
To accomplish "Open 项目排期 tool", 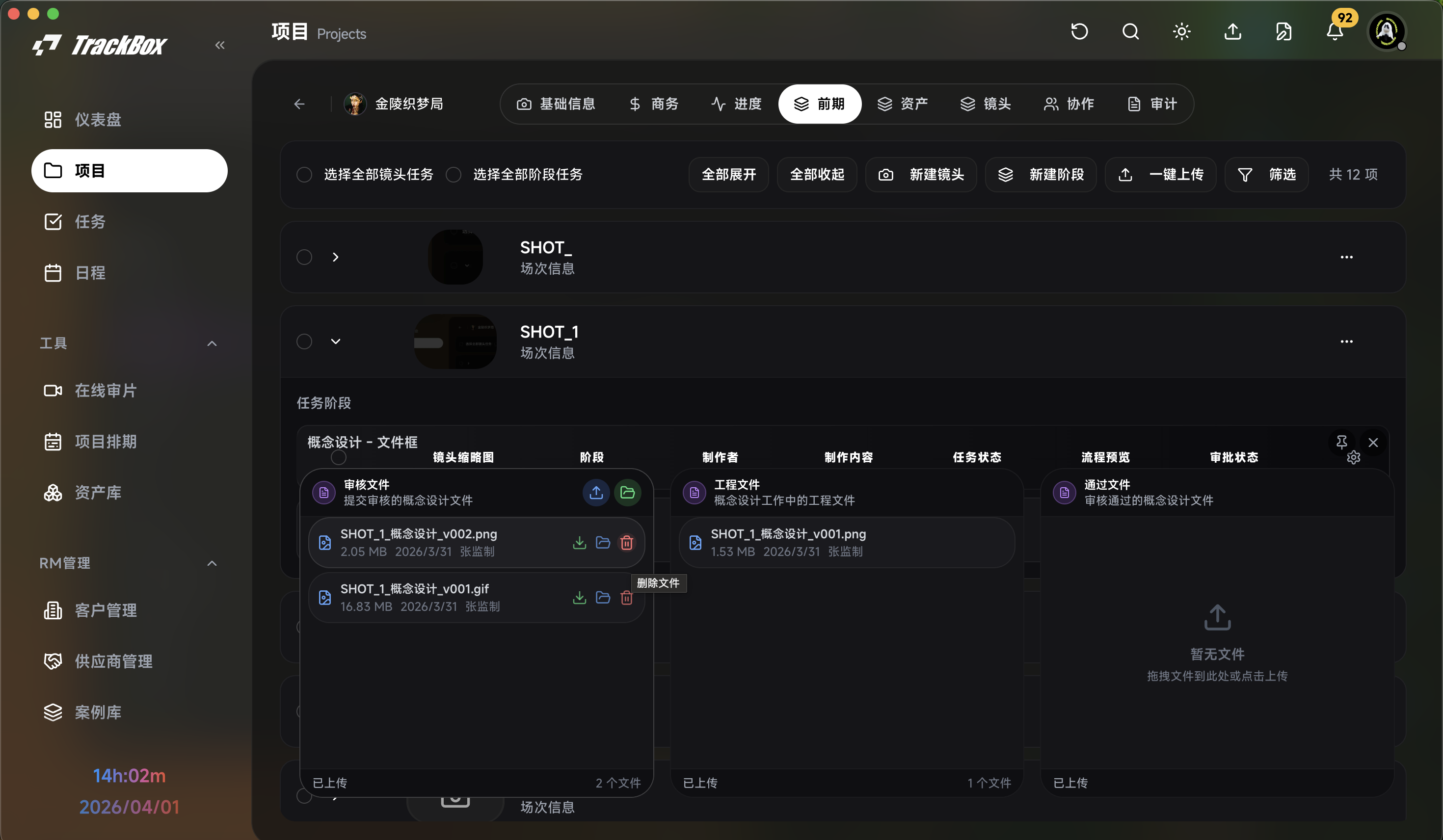I will pos(130,442).
